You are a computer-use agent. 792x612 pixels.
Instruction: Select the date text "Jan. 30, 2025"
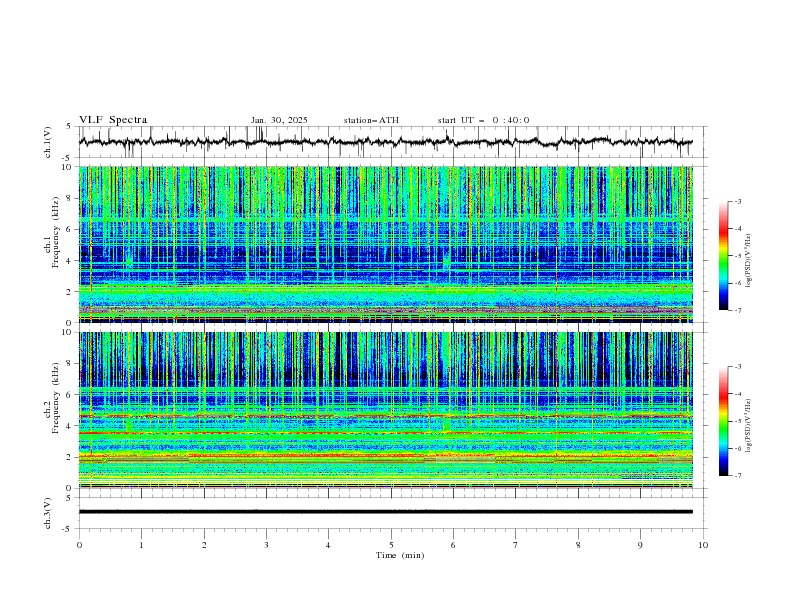(279, 120)
